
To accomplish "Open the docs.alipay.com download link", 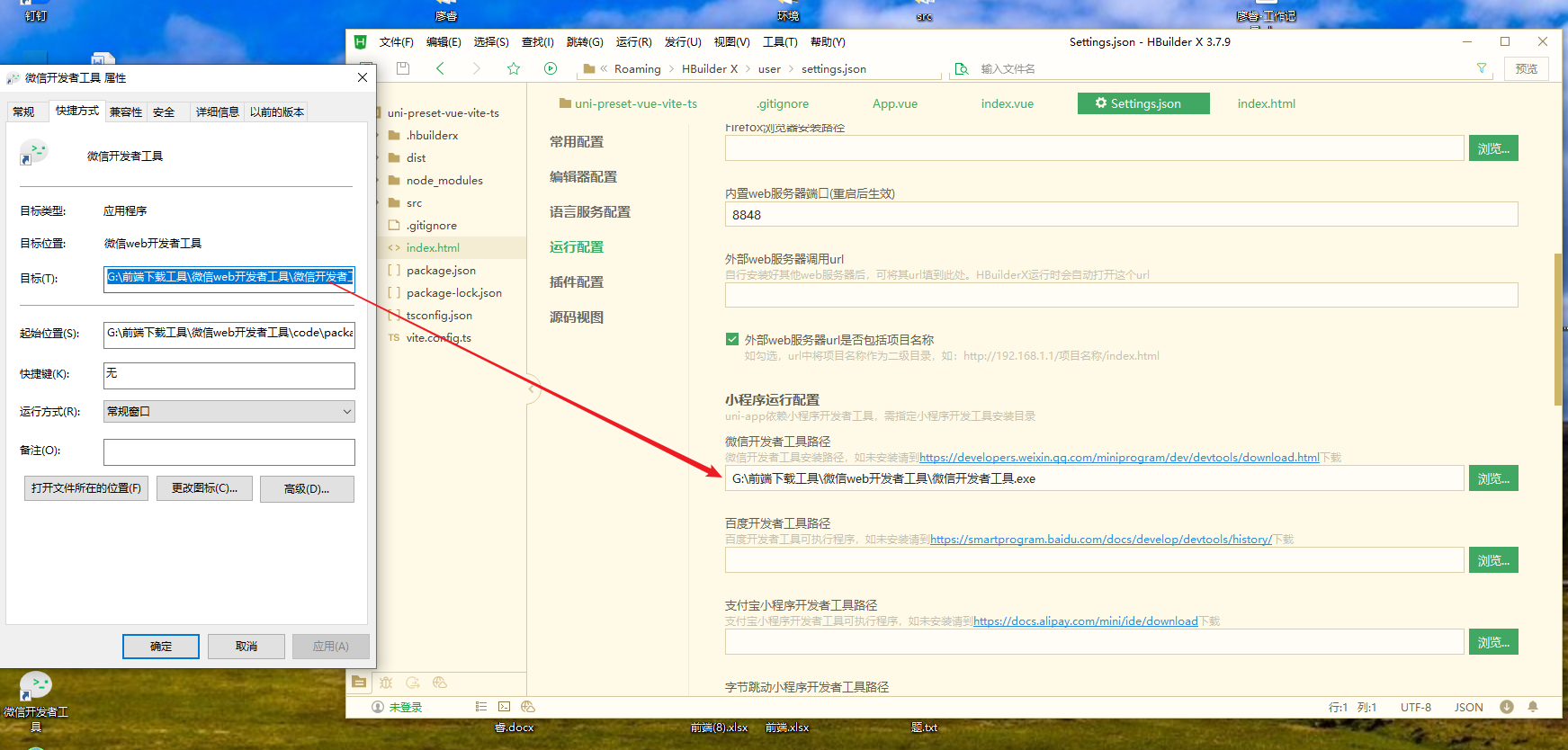I will pos(1086,621).
